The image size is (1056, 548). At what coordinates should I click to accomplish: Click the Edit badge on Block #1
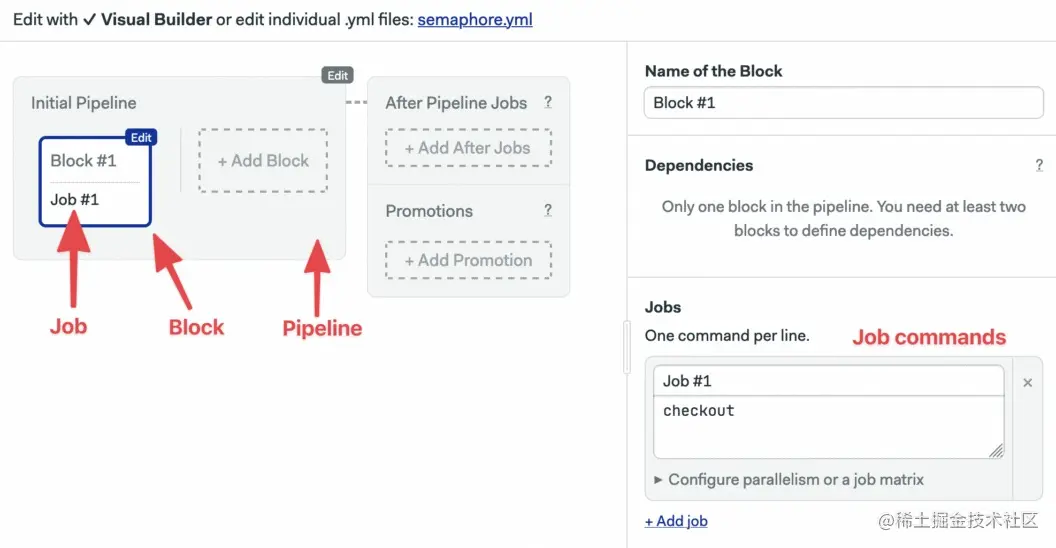tap(141, 138)
